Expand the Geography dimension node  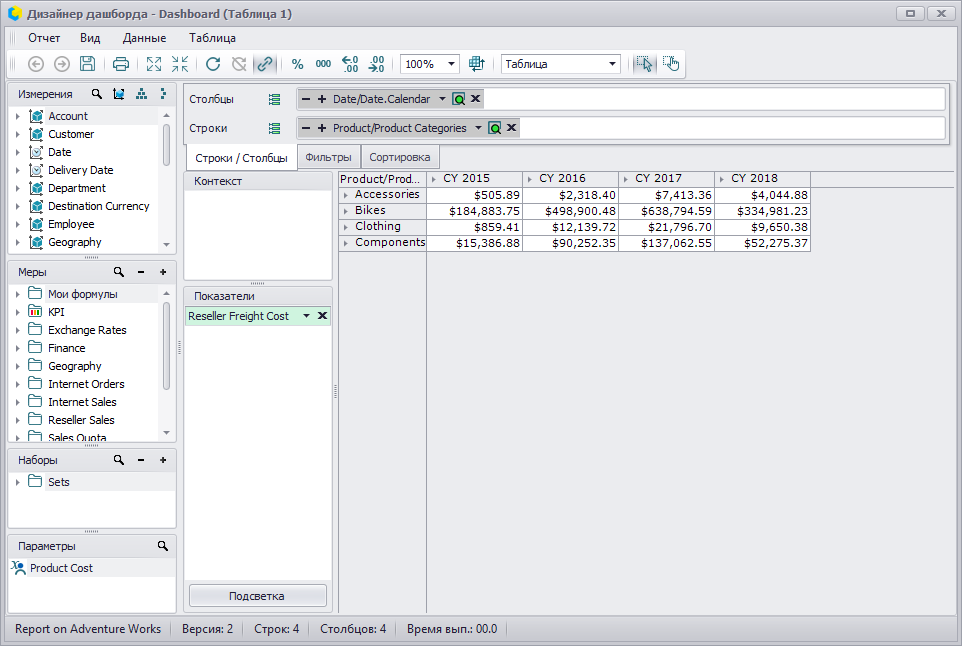(x=17, y=242)
